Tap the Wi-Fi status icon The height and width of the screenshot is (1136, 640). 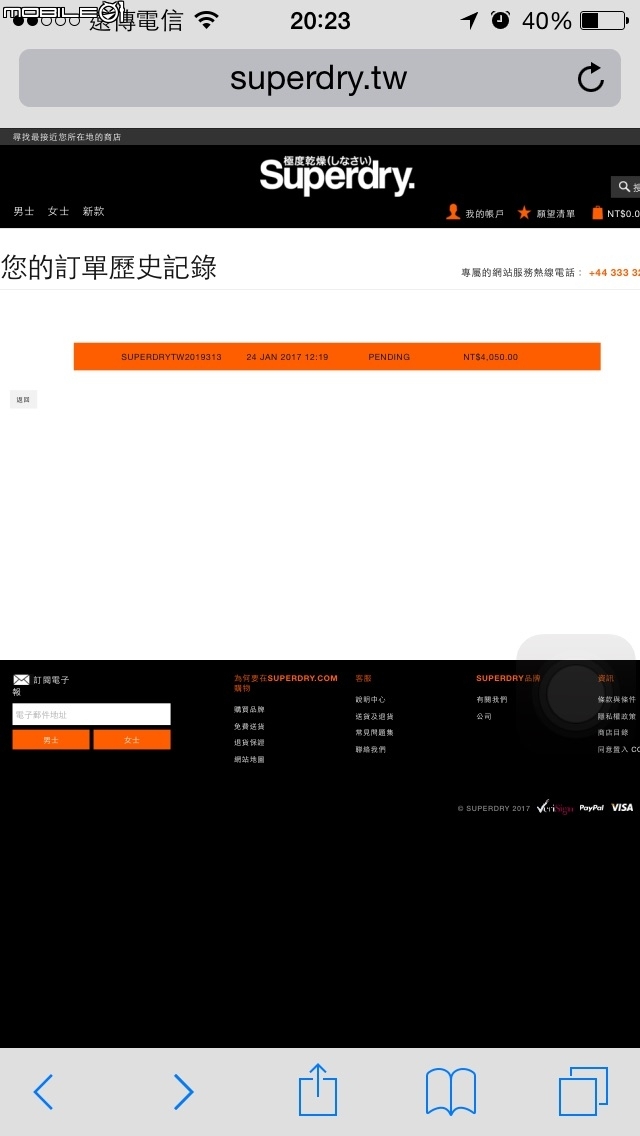pyautogui.click(x=207, y=20)
